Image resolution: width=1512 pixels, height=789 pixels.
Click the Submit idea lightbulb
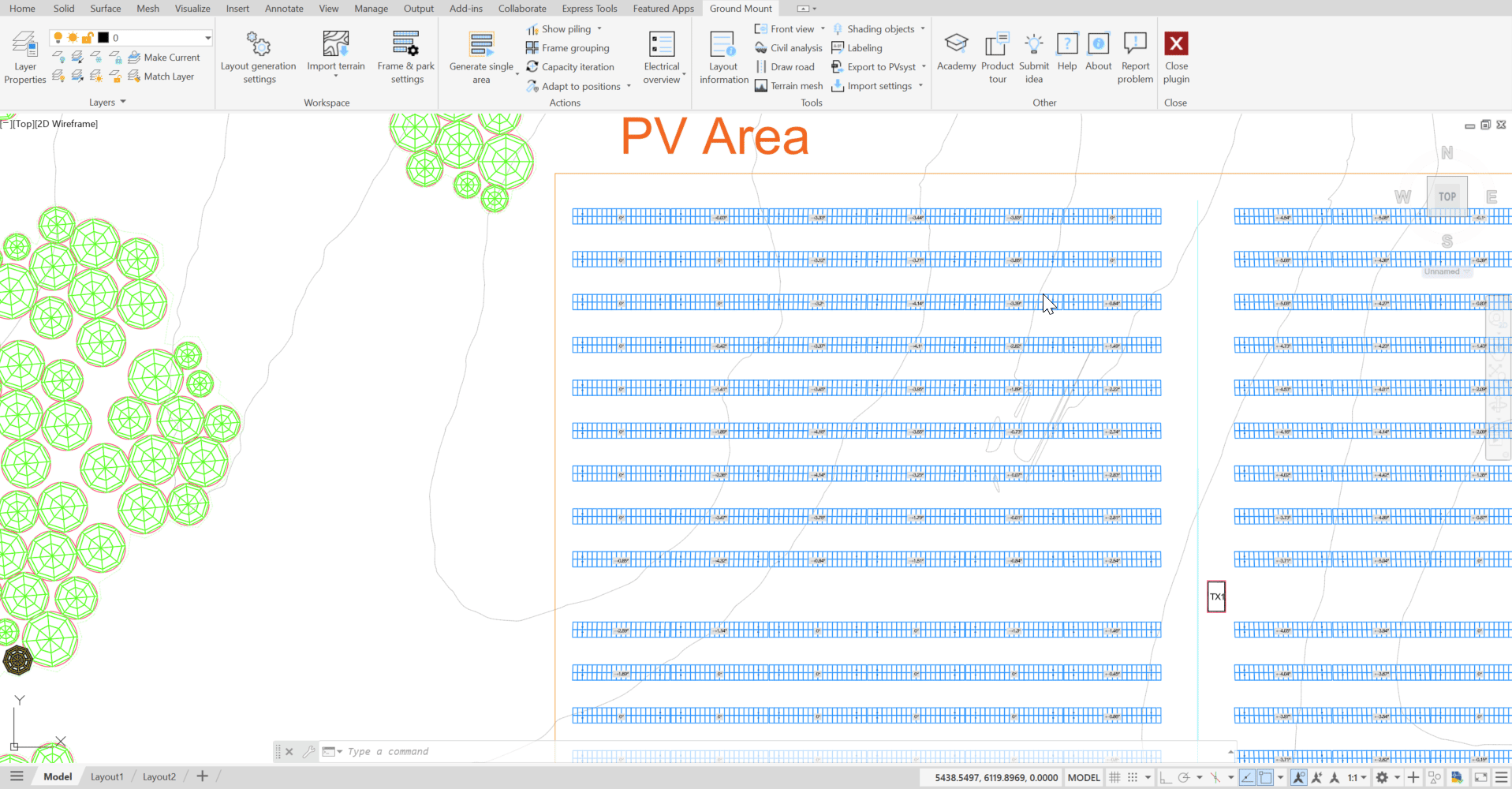[1033, 43]
